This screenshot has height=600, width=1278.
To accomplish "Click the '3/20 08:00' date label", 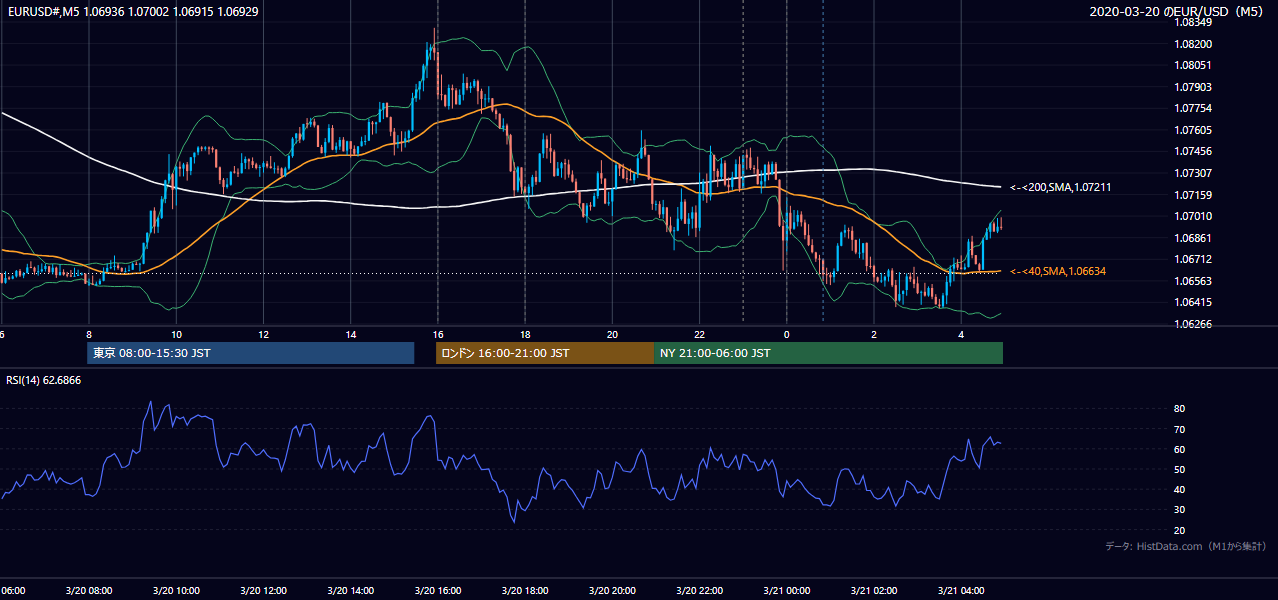I will coord(89,590).
